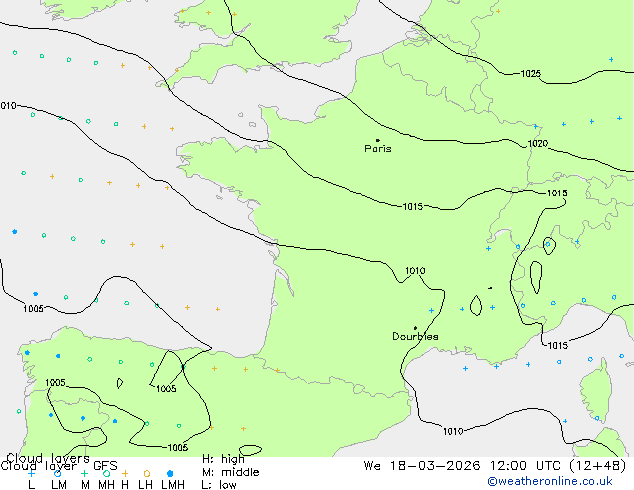Click the '12:00 UTC' time text
The width and height of the screenshot is (634, 490).
(528, 466)
